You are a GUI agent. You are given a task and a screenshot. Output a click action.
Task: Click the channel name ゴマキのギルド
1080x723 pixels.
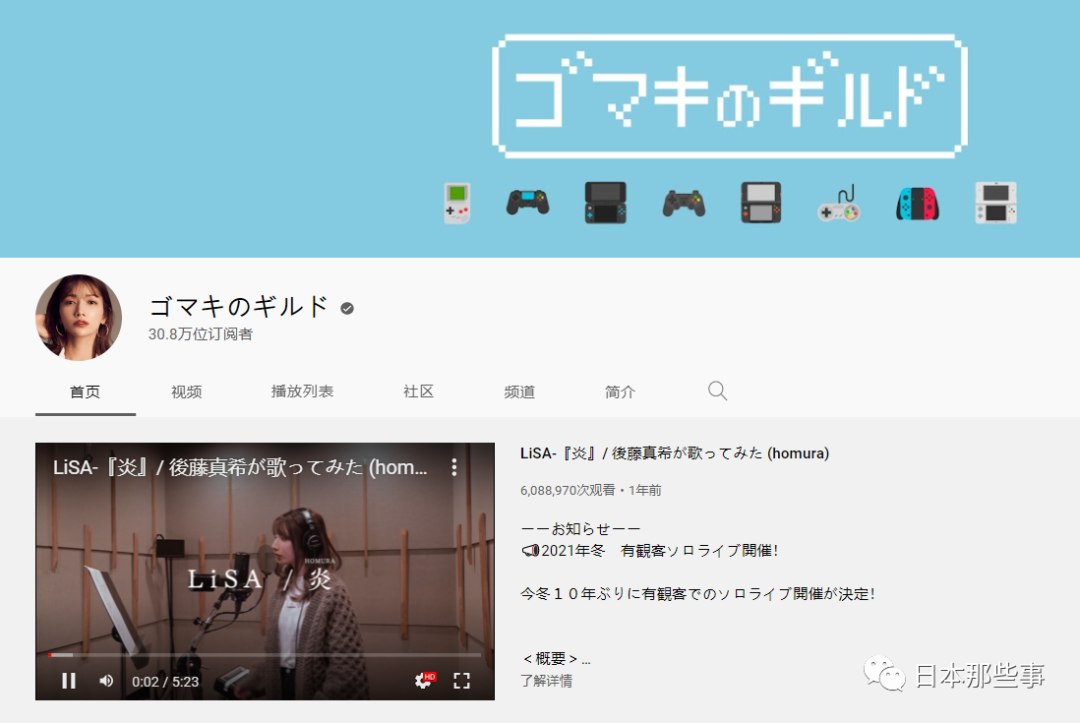click(238, 306)
